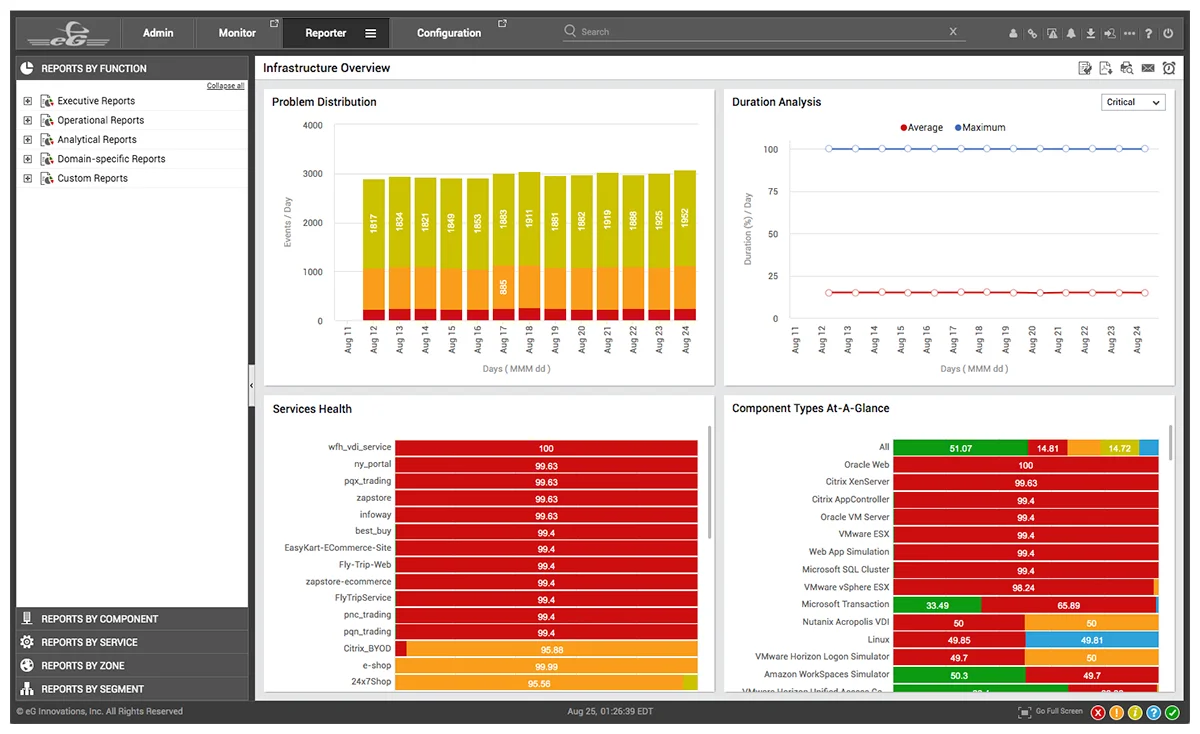Click the sign-in arrow icon
1200x734 pixels.
[x=1110, y=33]
